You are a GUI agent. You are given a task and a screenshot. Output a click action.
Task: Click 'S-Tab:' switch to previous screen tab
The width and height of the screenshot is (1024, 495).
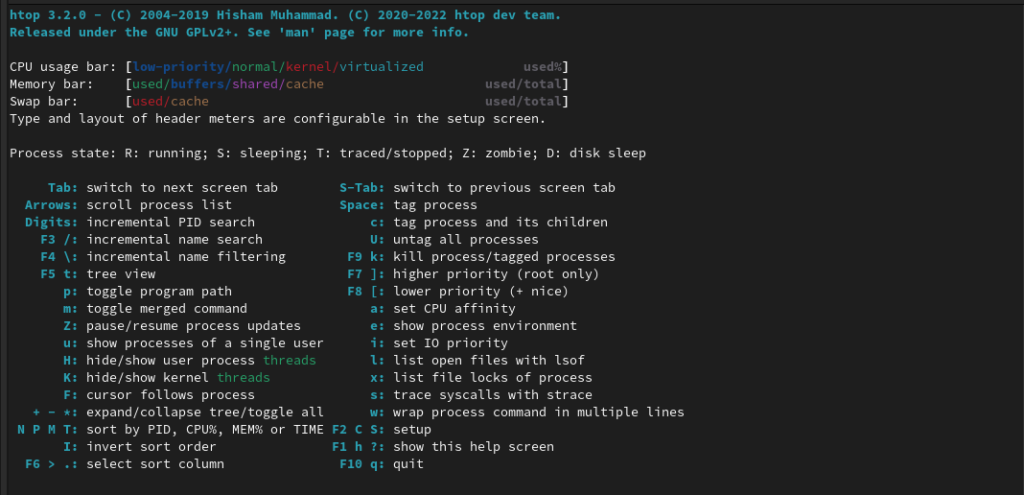pos(477,188)
